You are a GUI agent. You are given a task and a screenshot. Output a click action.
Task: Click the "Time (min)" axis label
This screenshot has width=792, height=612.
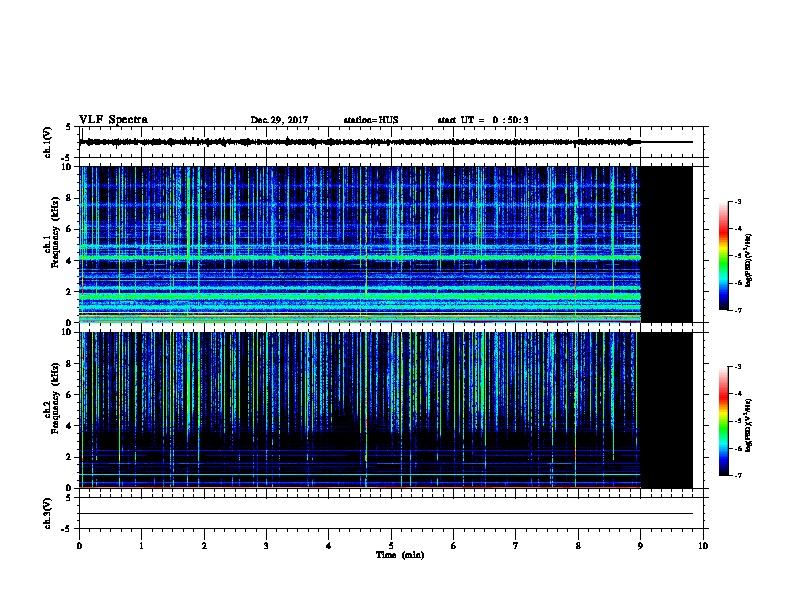pyautogui.click(x=400, y=555)
